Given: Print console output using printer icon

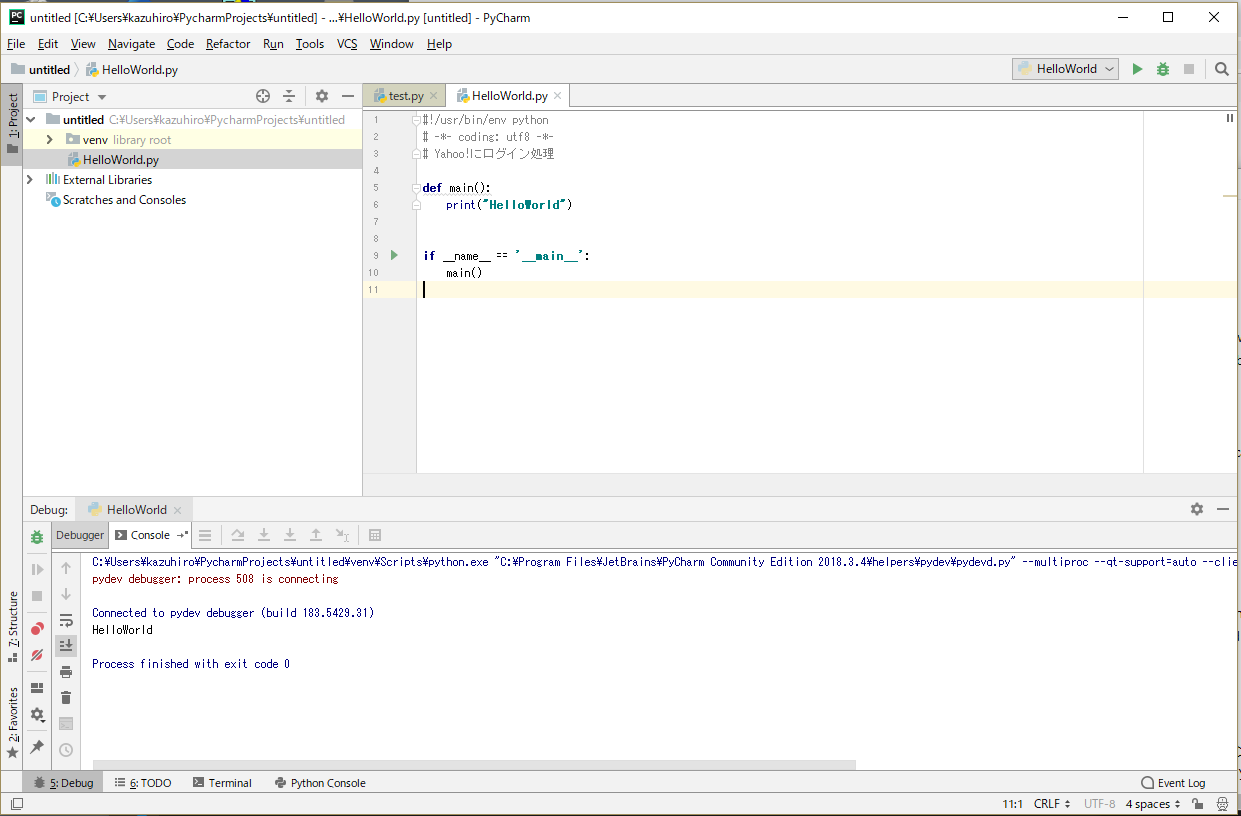Looking at the screenshot, I should pyautogui.click(x=66, y=671).
